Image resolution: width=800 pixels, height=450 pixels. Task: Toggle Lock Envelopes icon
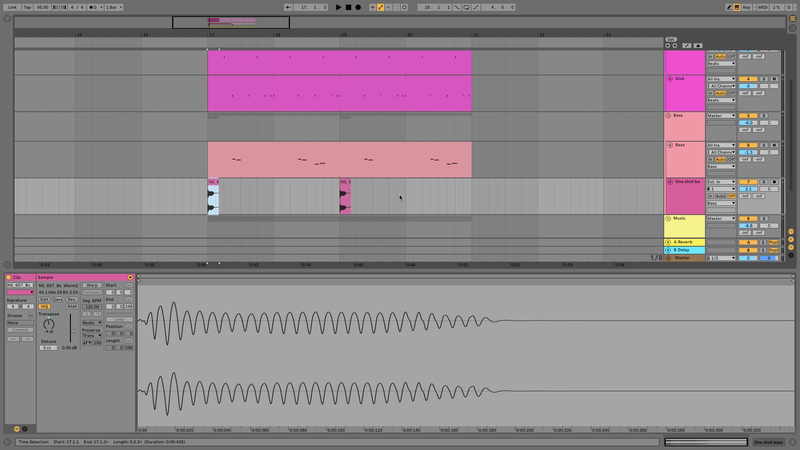coord(698,45)
